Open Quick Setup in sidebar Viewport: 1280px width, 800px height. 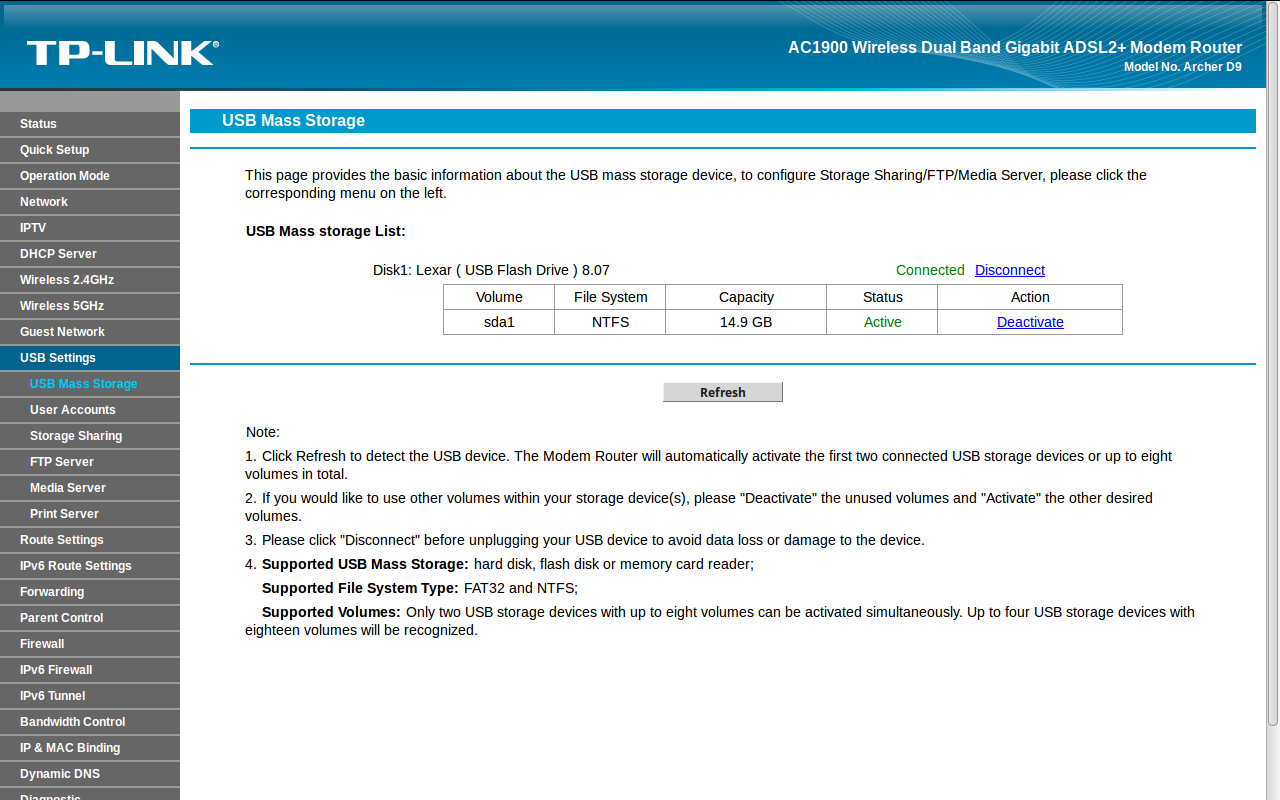point(55,150)
